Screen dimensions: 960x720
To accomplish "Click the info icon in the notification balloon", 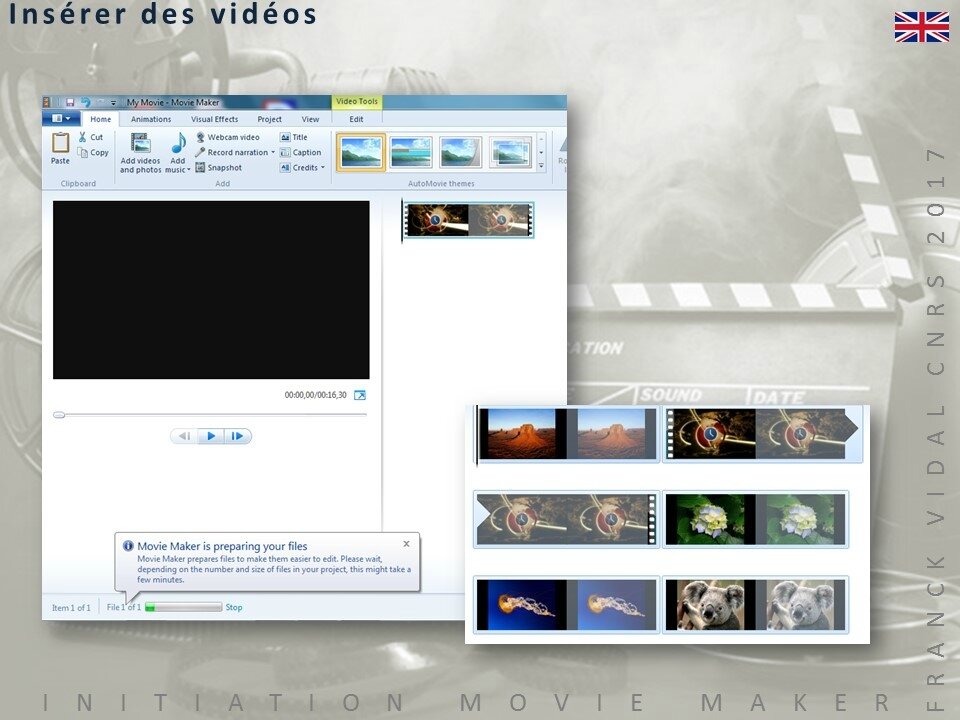I will [128, 546].
